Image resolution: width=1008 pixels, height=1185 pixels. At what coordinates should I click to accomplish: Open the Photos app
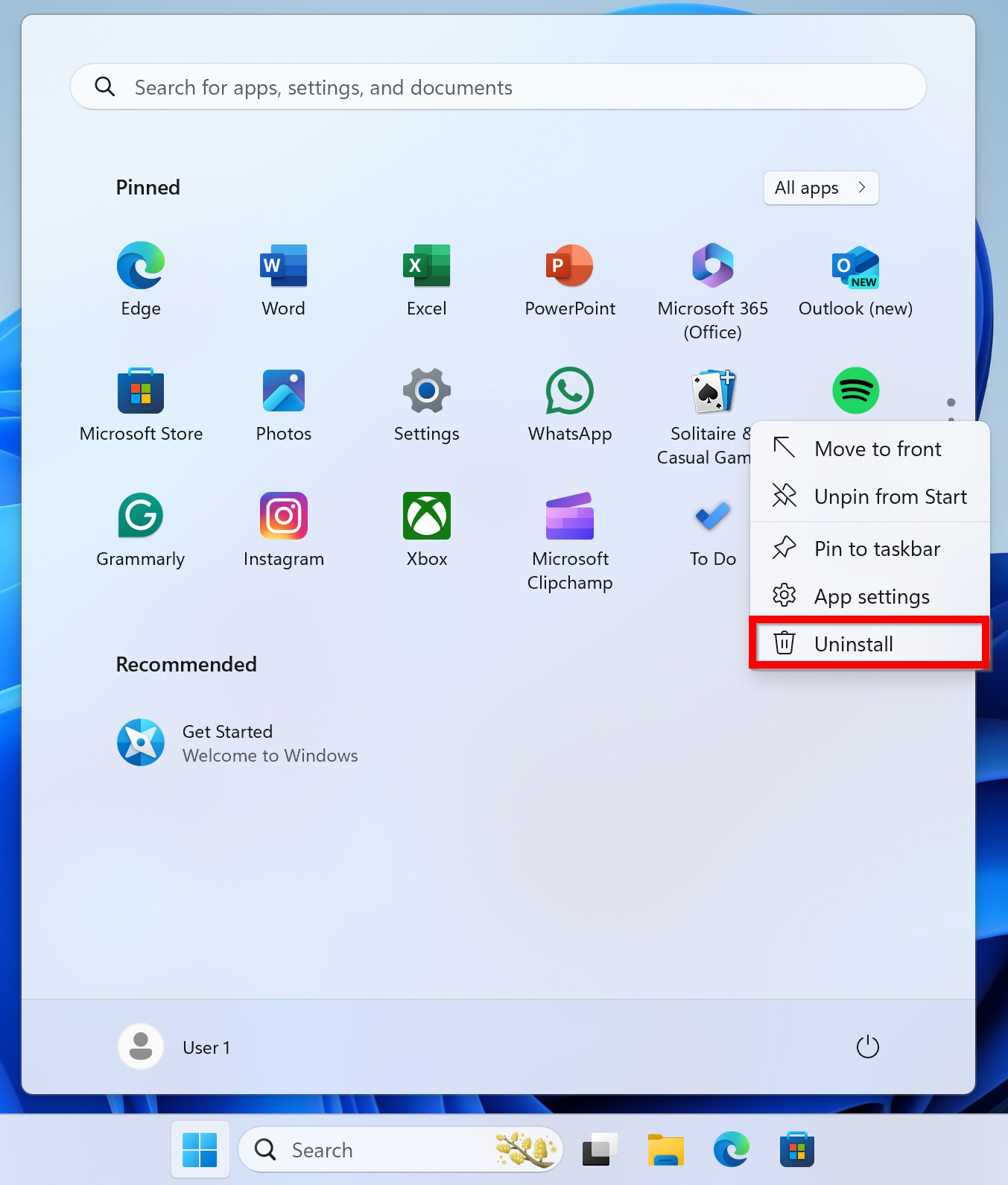click(284, 405)
